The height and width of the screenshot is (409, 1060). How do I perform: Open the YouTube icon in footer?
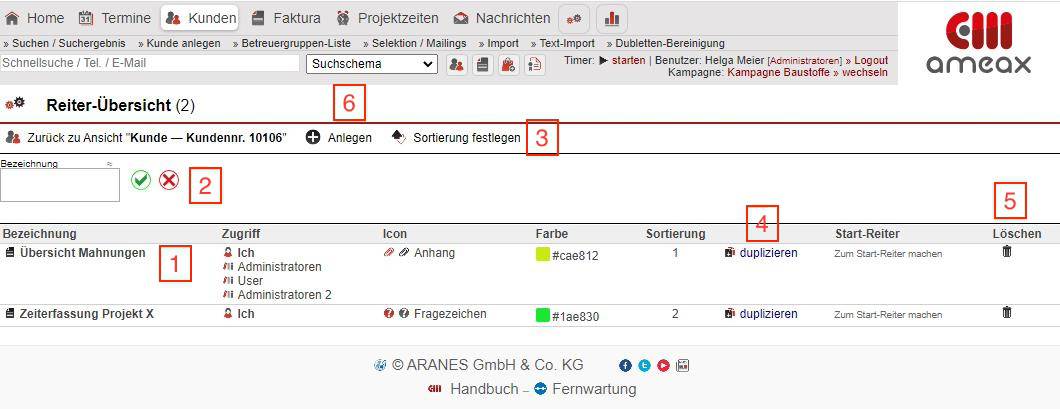click(663, 366)
